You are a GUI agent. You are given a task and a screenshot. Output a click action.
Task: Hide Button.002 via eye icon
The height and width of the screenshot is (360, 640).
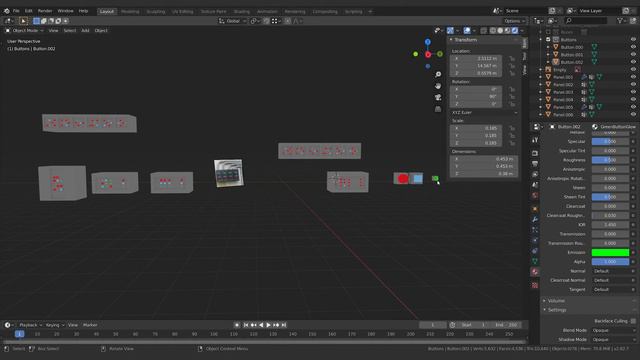click(x=633, y=62)
